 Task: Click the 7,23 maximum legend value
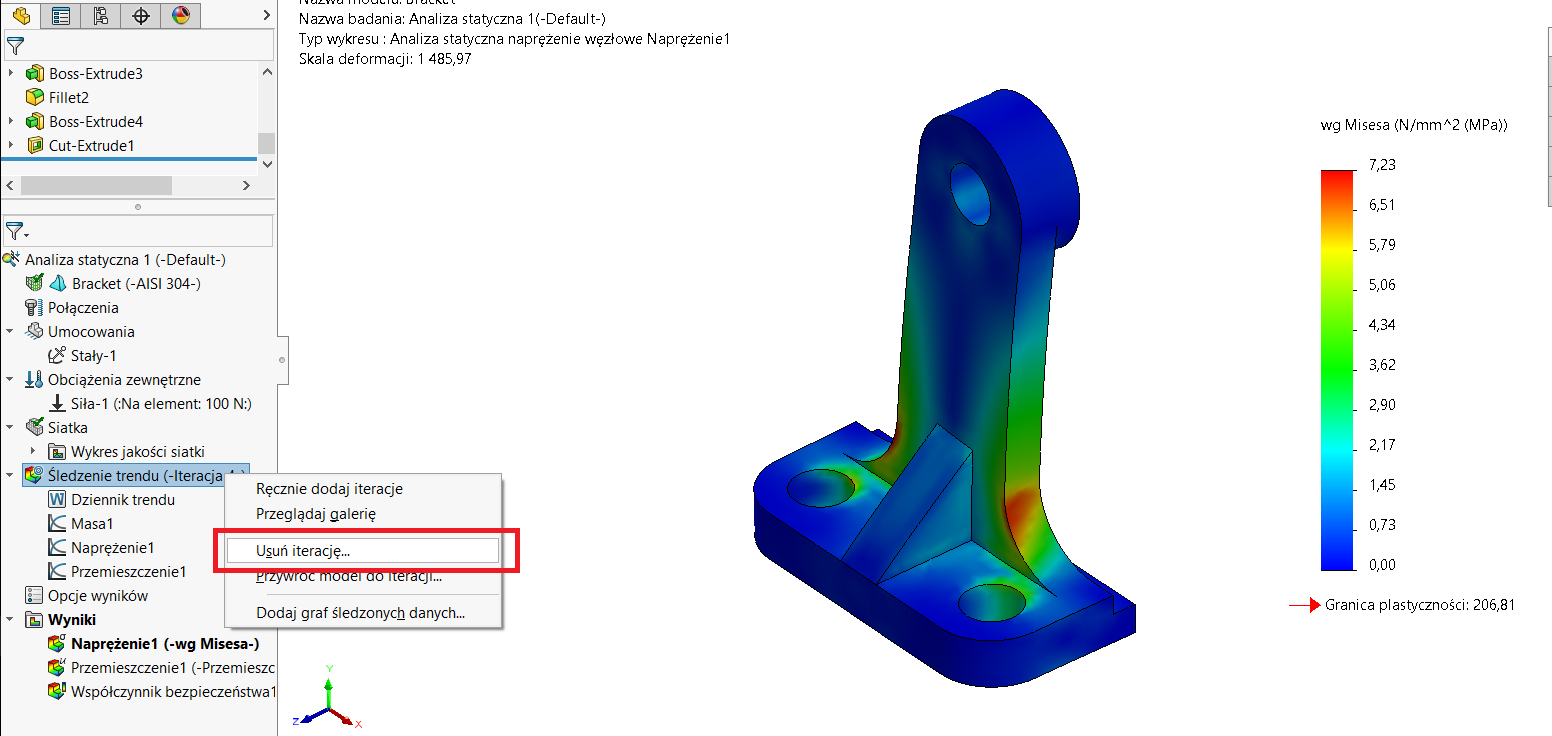click(x=1381, y=165)
